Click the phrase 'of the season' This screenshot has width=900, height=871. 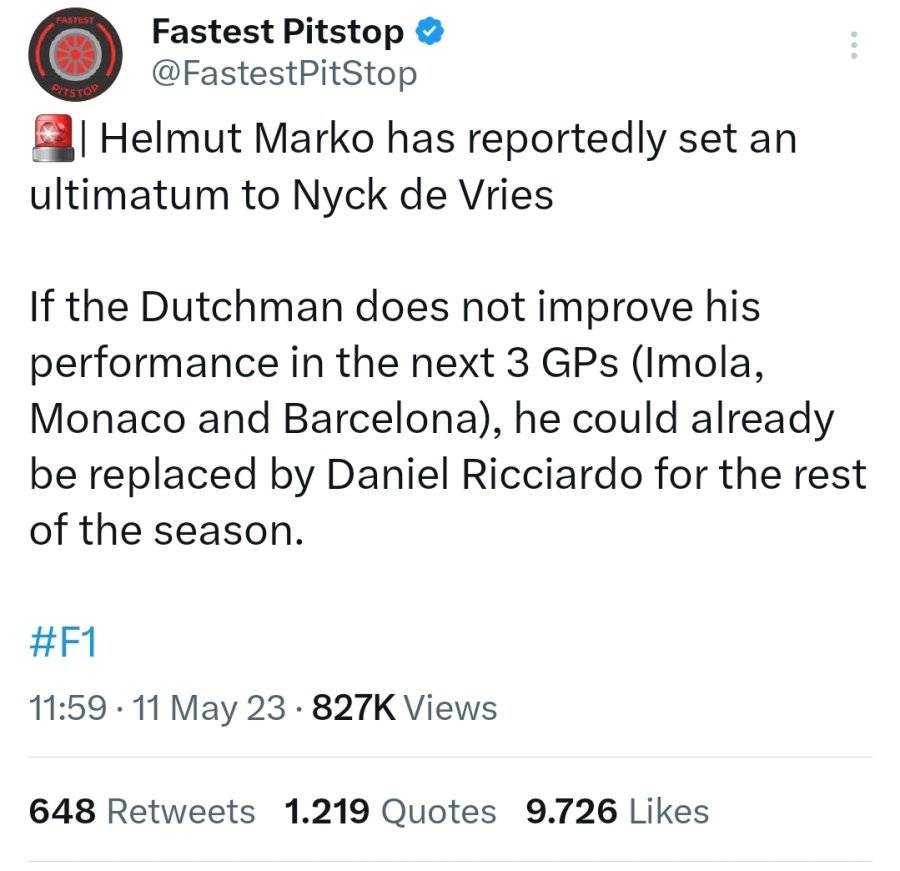(166, 530)
